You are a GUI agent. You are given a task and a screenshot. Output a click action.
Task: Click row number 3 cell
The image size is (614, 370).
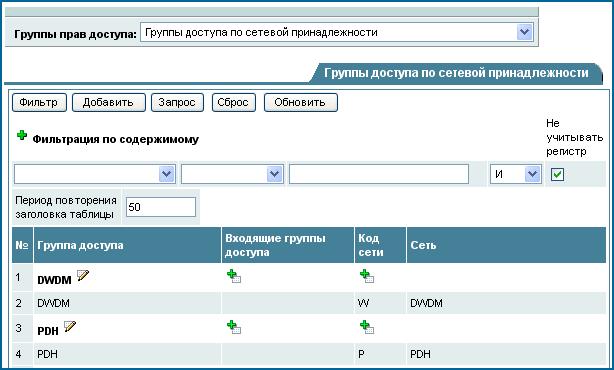pyautogui.click(x=22, y=328)
